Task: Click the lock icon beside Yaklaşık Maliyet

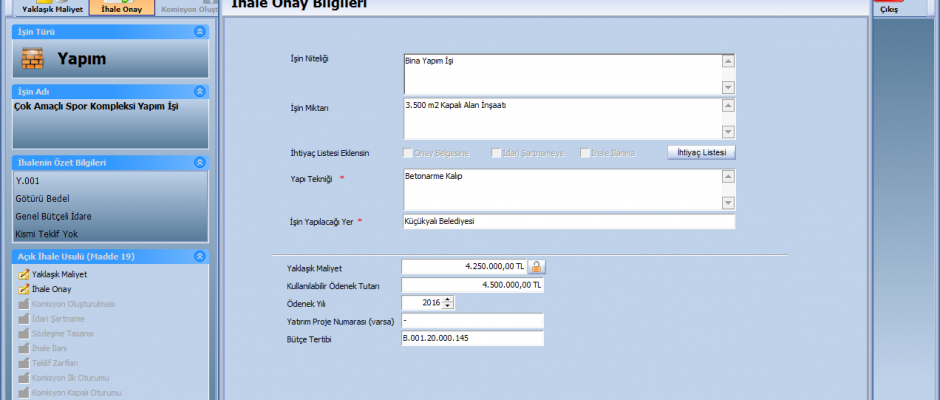Action: (536, 266)
